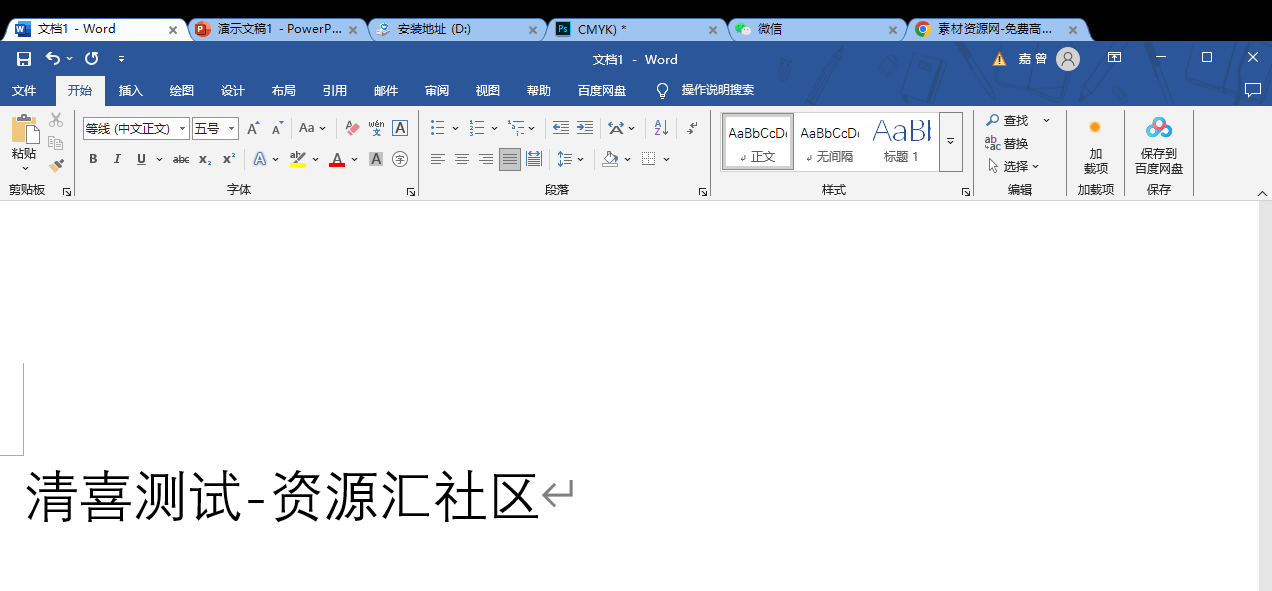Select the italic formatting icon

click(x=117, y=158)
